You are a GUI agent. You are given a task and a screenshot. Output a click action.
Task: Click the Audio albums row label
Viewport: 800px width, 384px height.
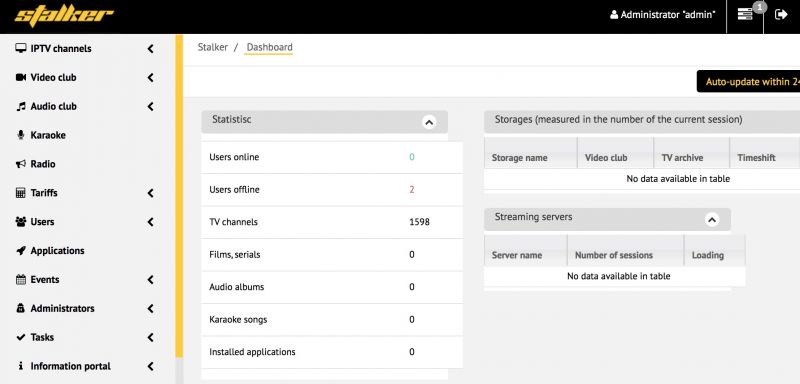click(237, 287)
